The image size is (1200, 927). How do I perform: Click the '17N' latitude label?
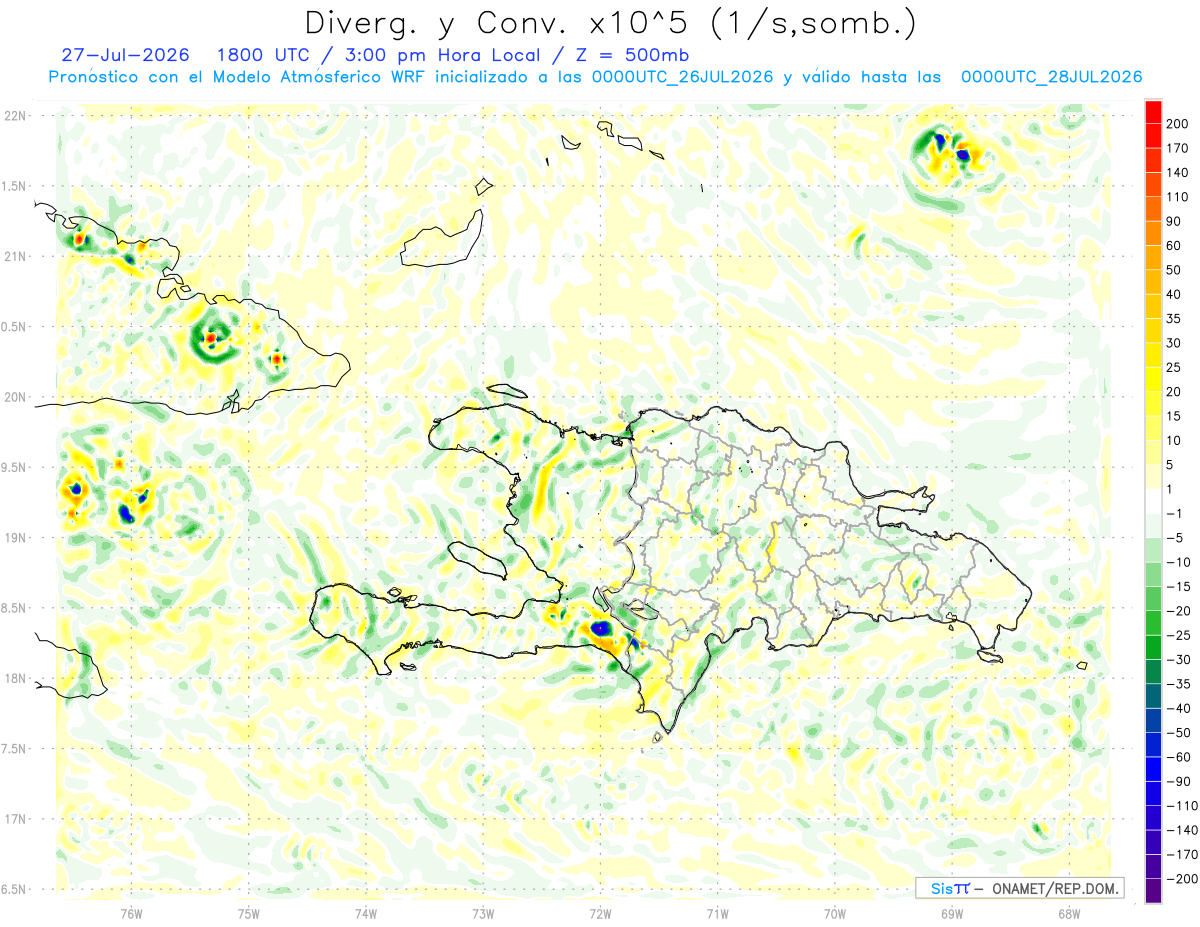pyautogui.click(x=15, y=820)
